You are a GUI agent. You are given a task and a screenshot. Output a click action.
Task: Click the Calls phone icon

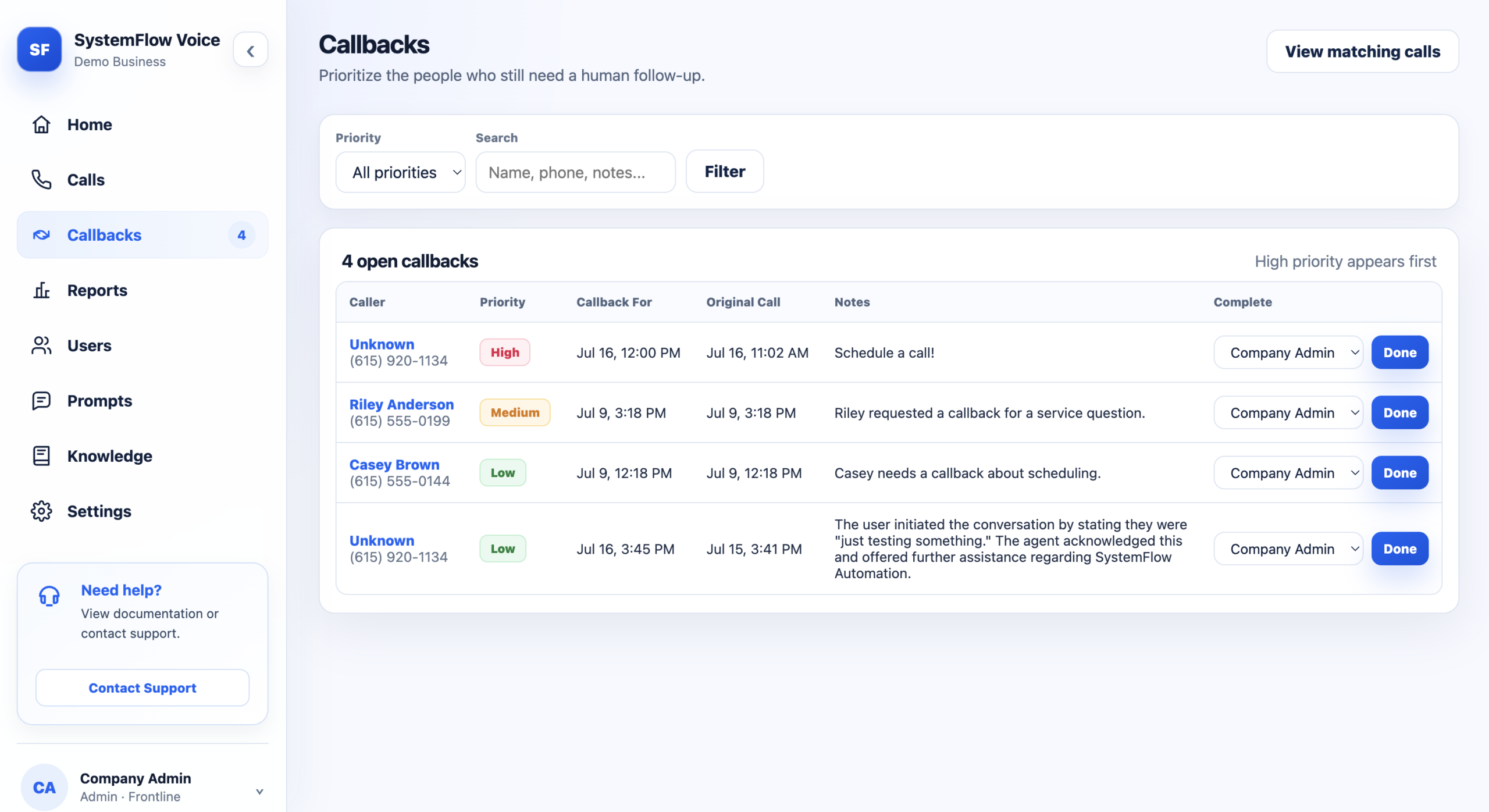[41, 180]
